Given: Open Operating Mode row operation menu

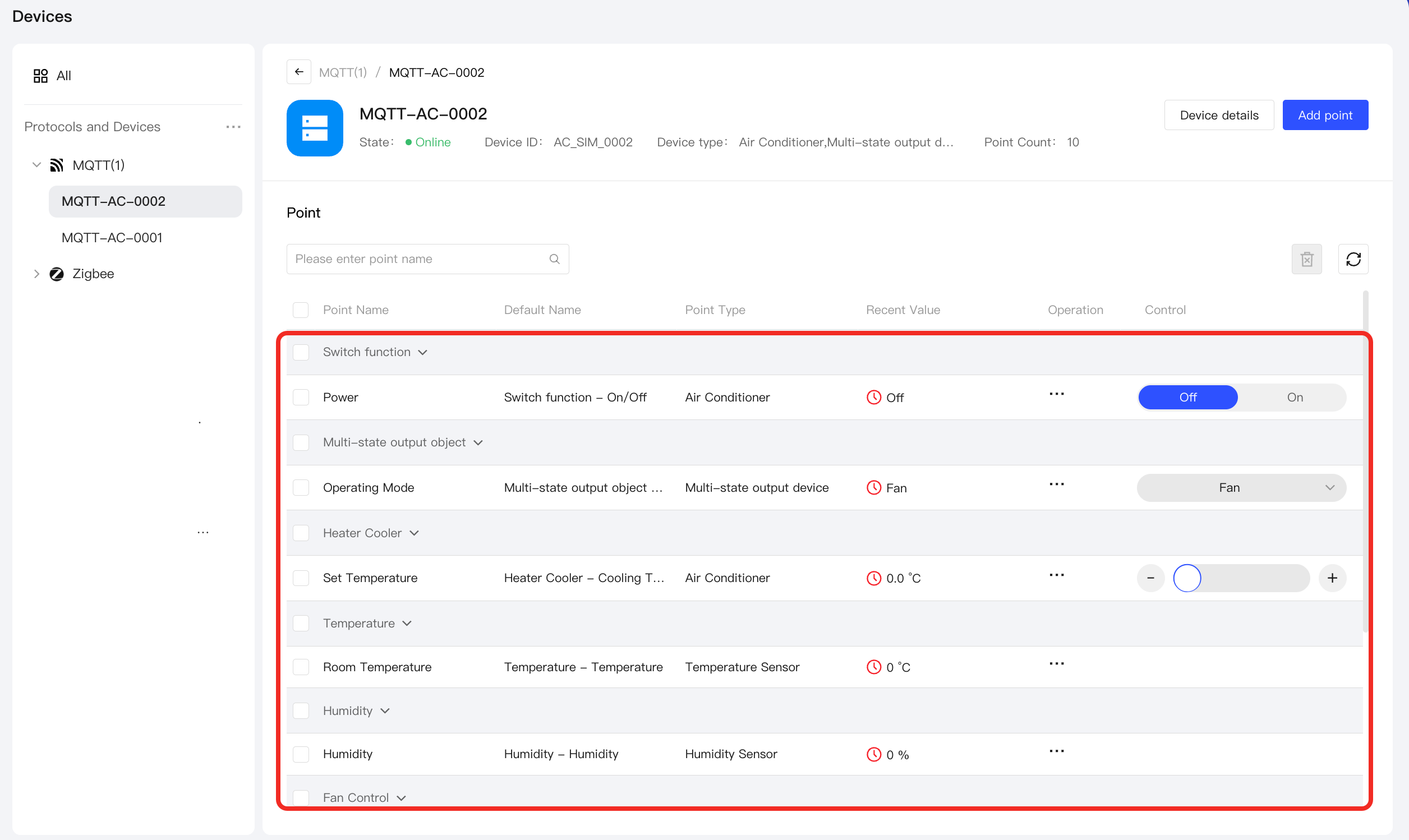Looking at the screenshot, I should pos(1056,484).
